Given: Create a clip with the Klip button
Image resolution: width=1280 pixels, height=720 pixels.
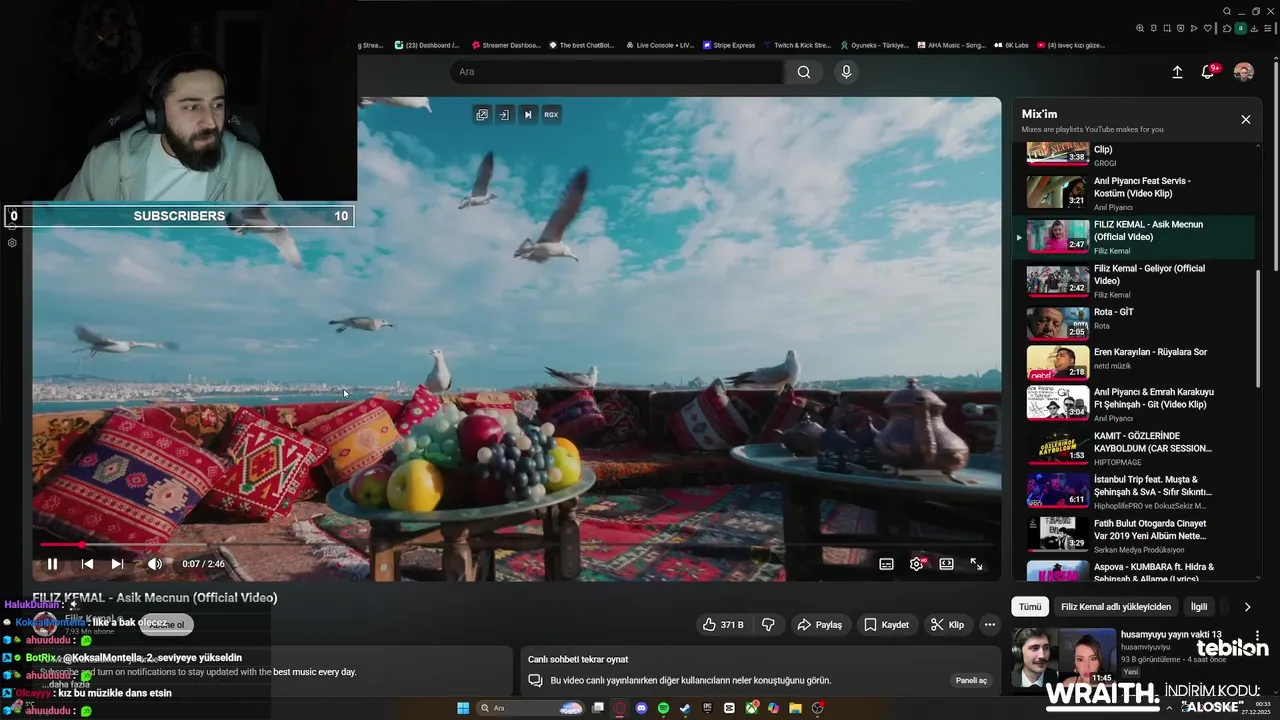Looking at the screenshot, I should point(947,624).
